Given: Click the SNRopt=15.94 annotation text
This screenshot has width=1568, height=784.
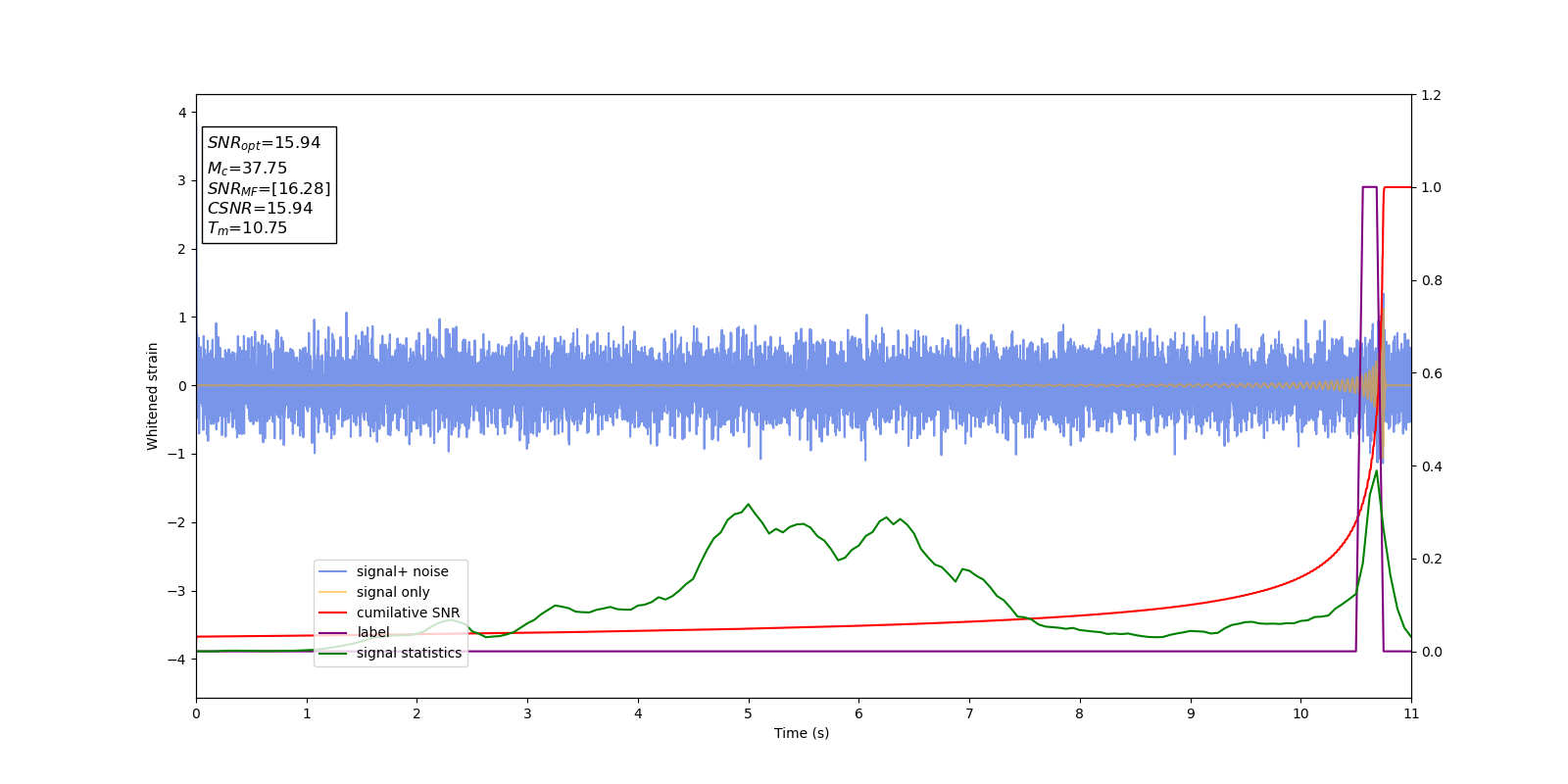Looking at the screenshot, I should tap(264, 143).
